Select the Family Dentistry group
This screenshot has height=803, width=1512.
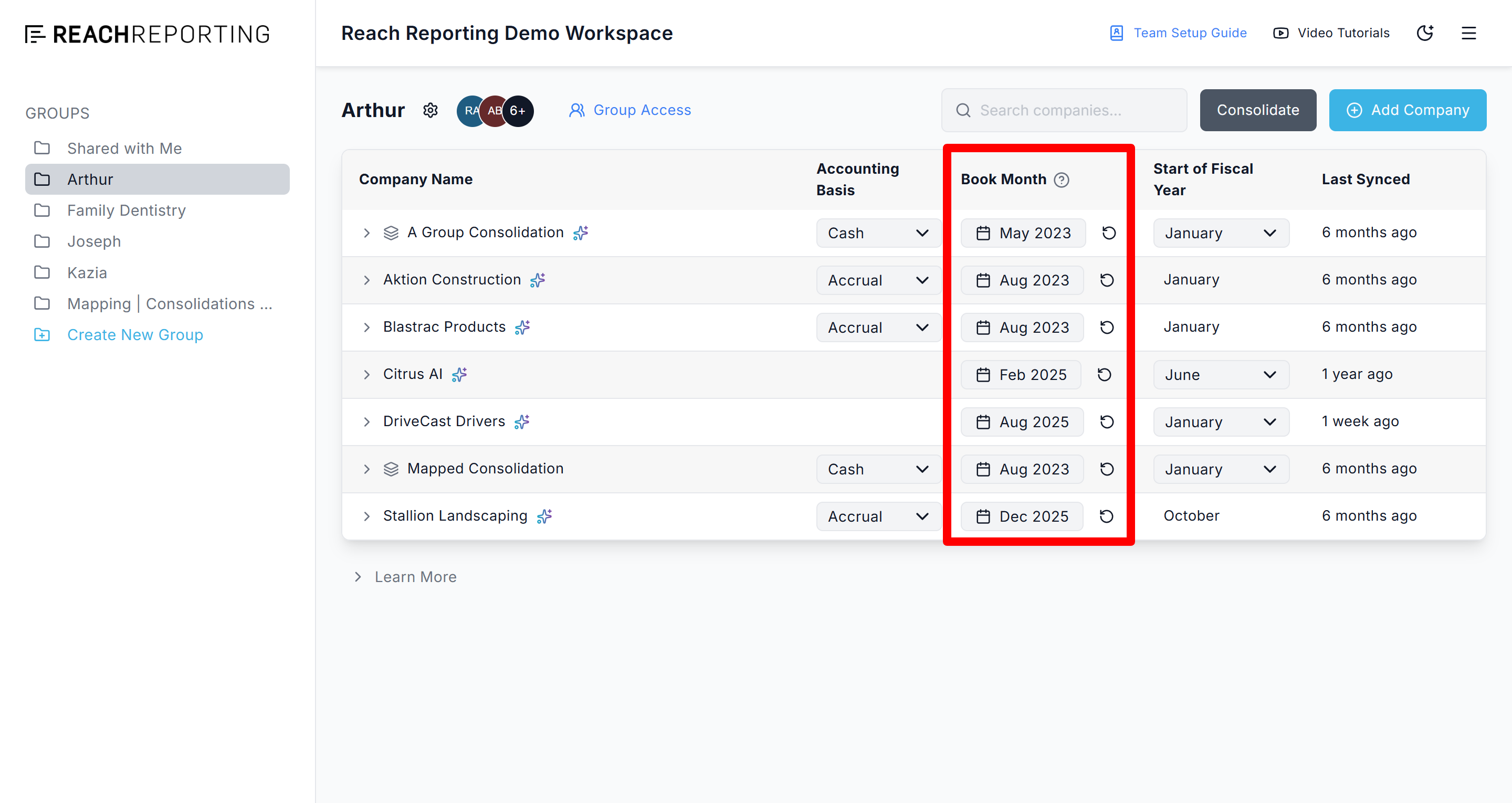tap(126, 210)
